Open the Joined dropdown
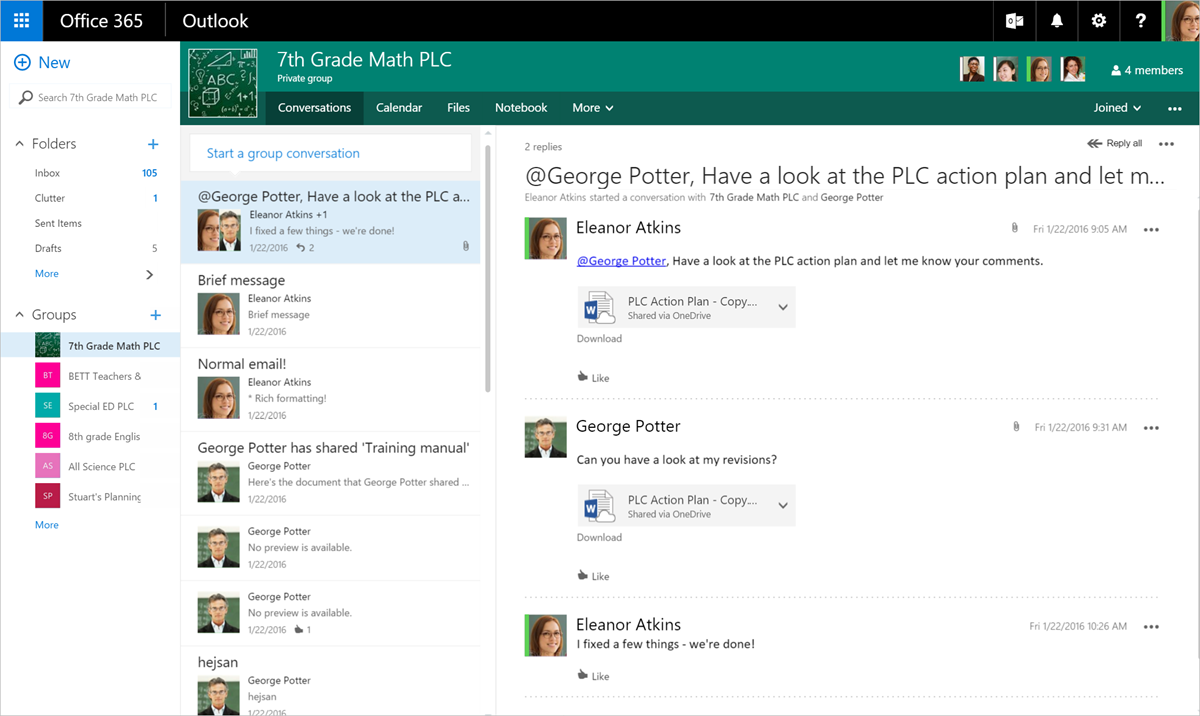Image resolution: width=1200 pixels, height=716 pixels. pos(1116,108)
